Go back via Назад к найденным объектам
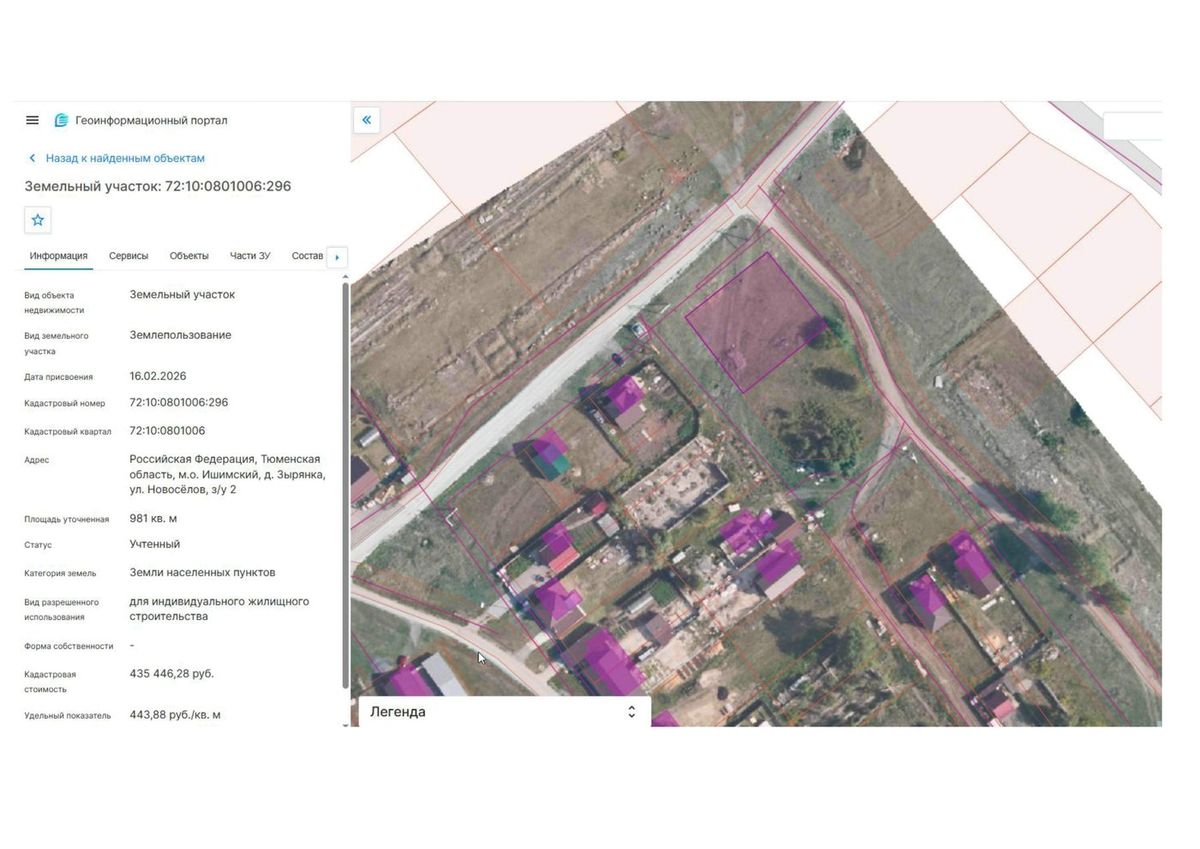Screen dimensions: 1200x849 coord(125,158)
